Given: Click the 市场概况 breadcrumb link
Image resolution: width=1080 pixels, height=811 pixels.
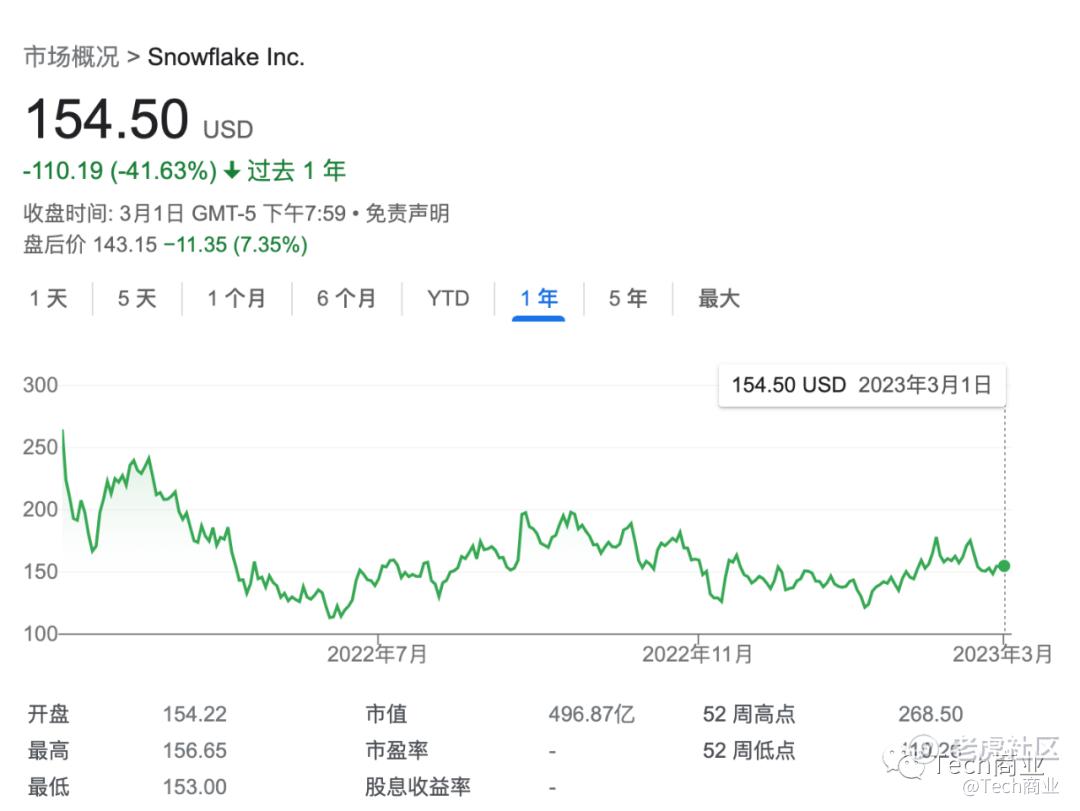Looking at the screenshot, I should click(x=71, y=57).
